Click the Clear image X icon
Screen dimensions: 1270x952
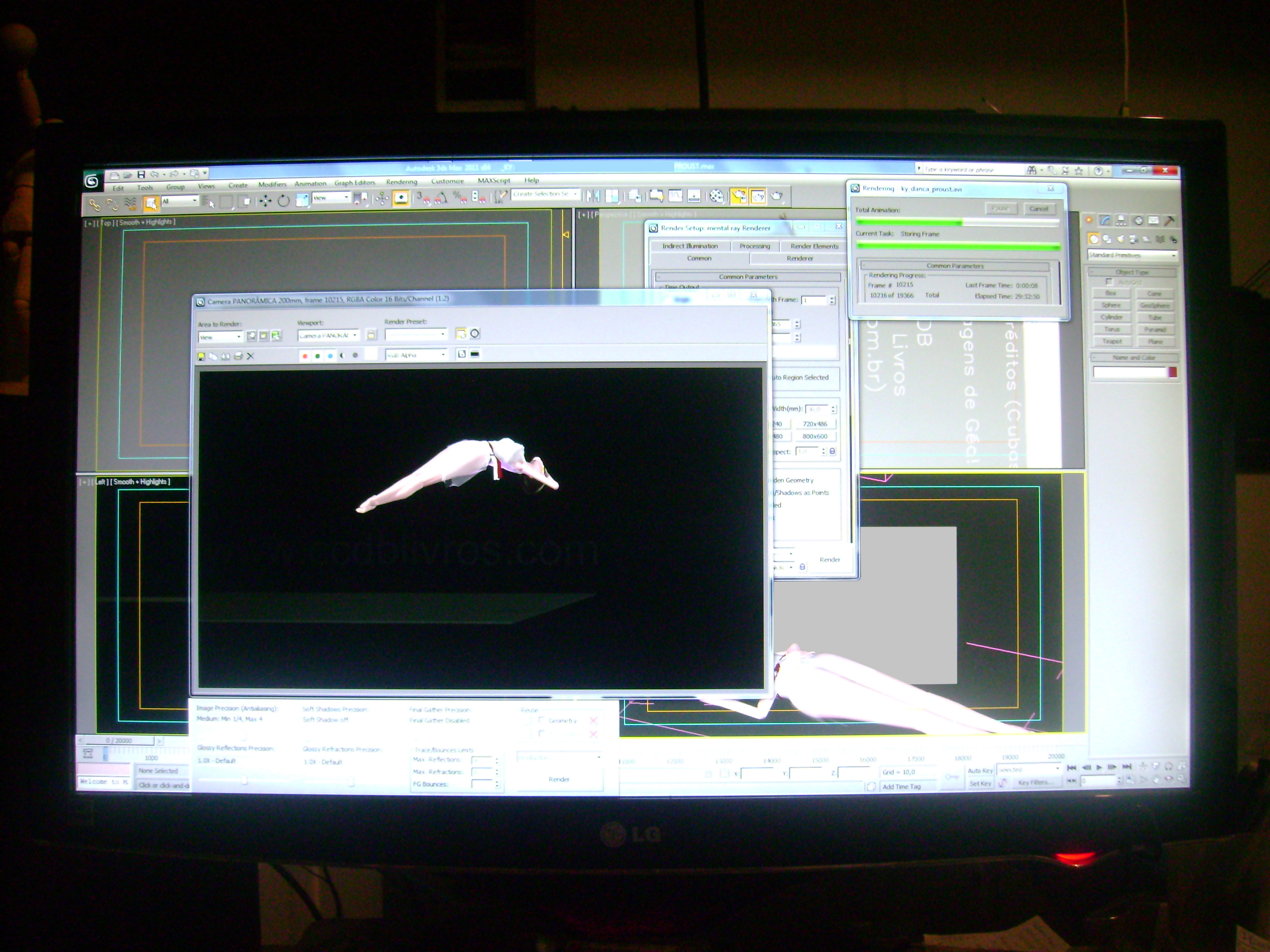pos(250,357)
